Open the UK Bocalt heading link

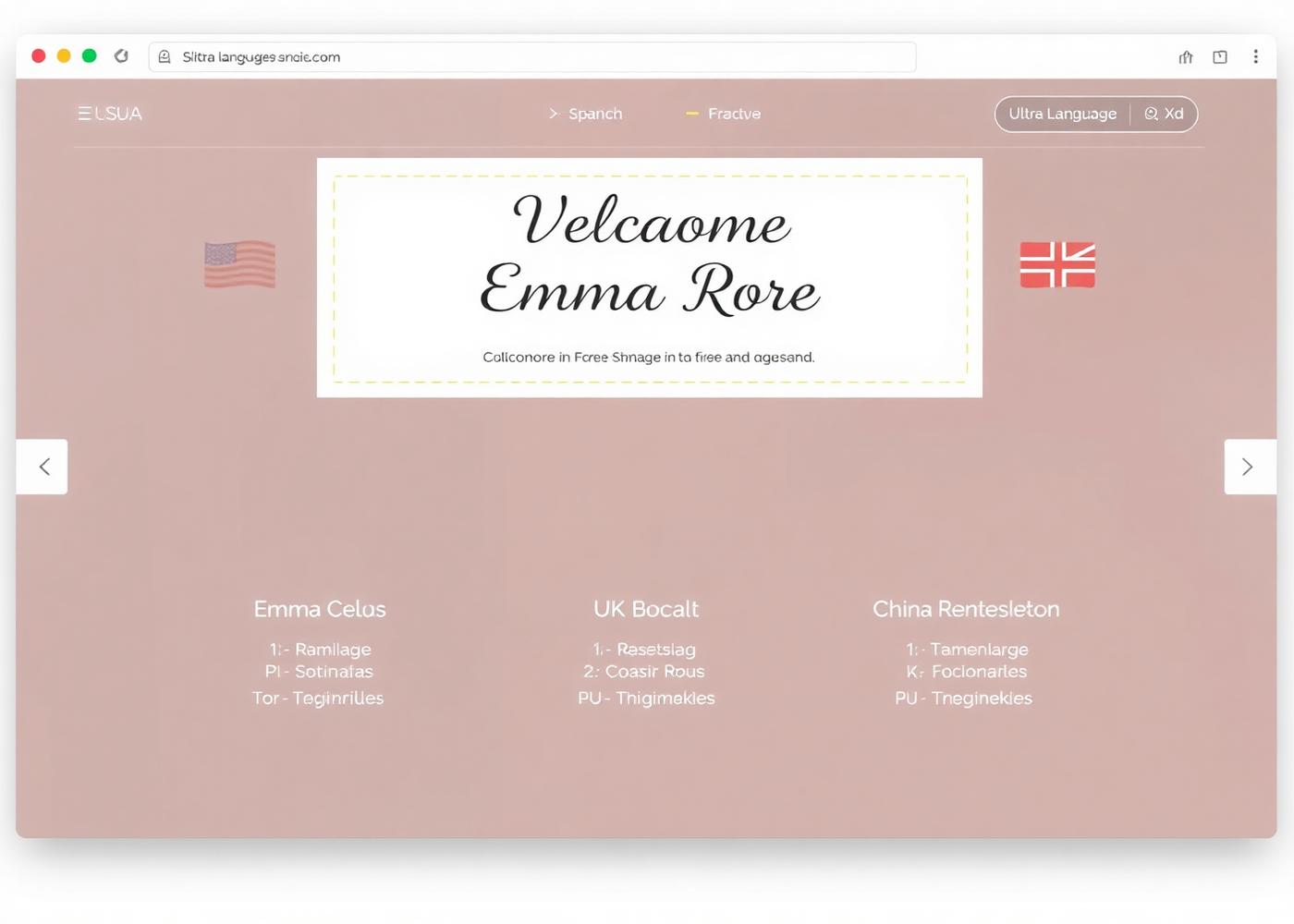[646, 609]
